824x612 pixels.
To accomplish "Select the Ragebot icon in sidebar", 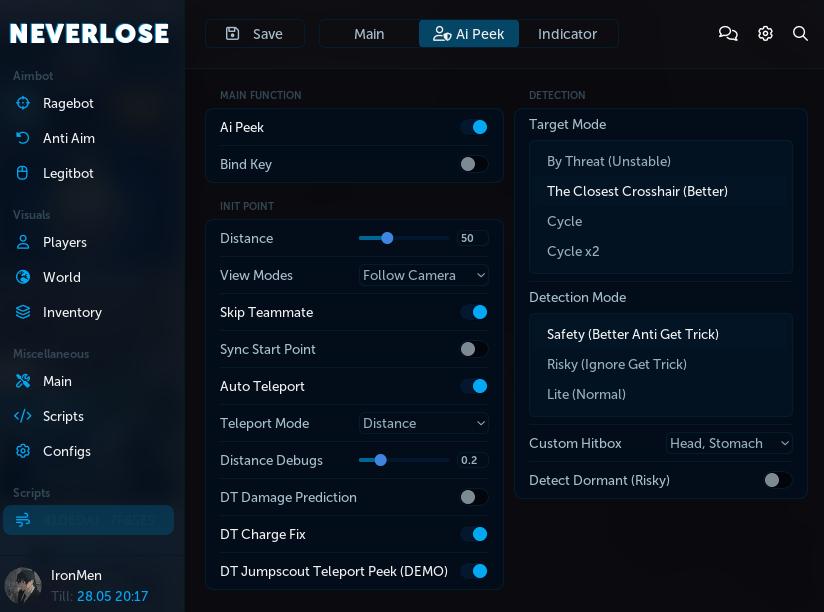I will [22, 103].
